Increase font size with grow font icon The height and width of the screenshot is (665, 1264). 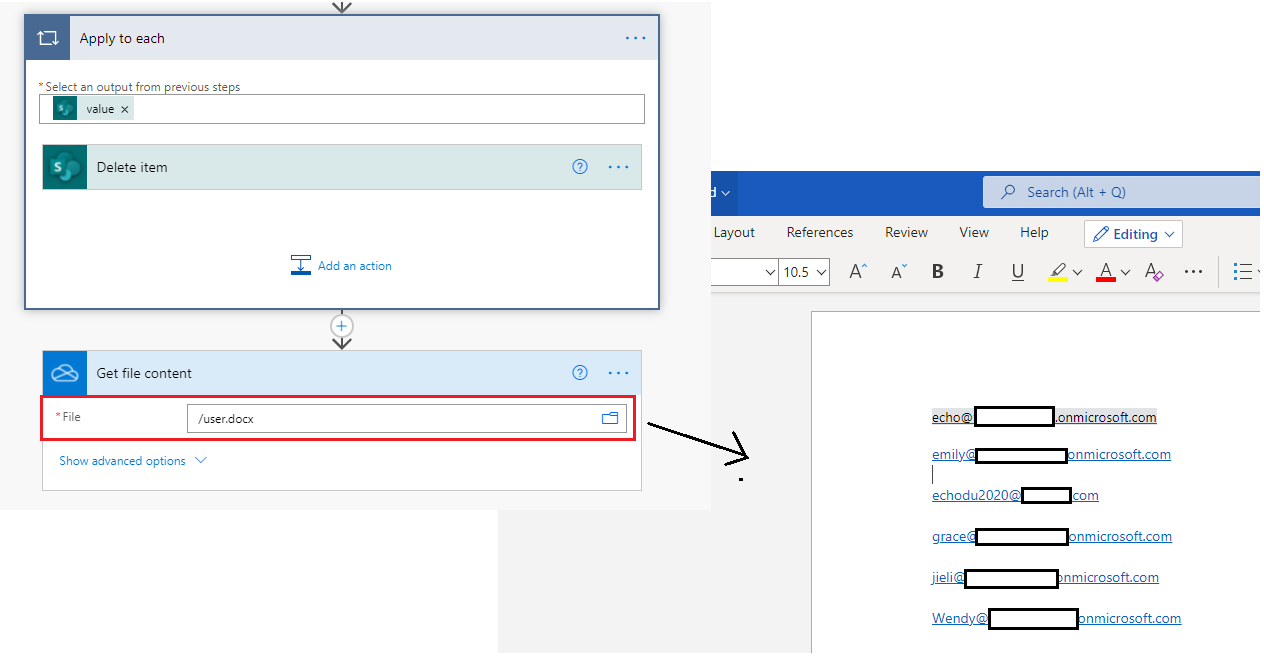click(858, 271)
